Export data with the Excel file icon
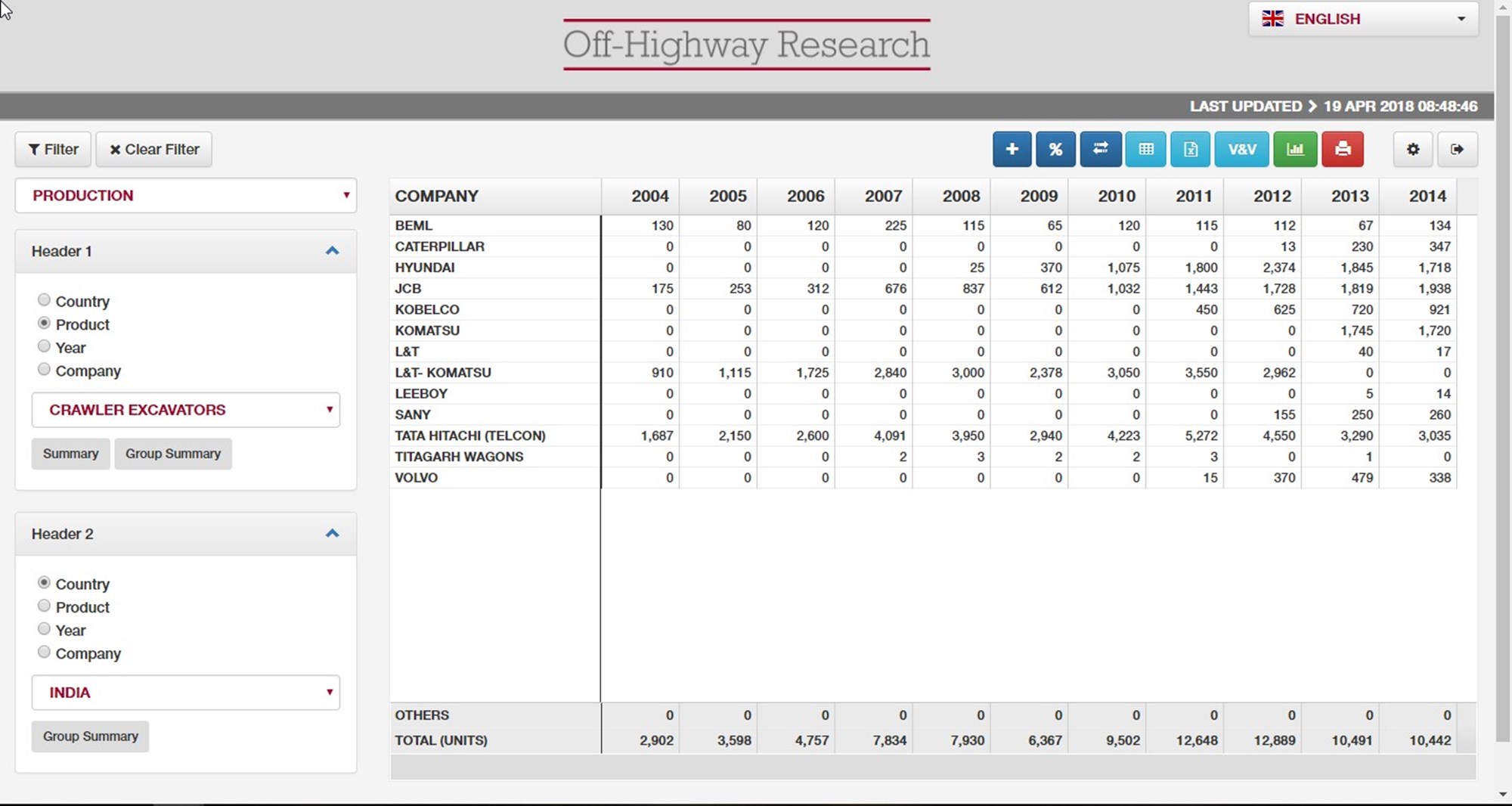 point(1190,149)
